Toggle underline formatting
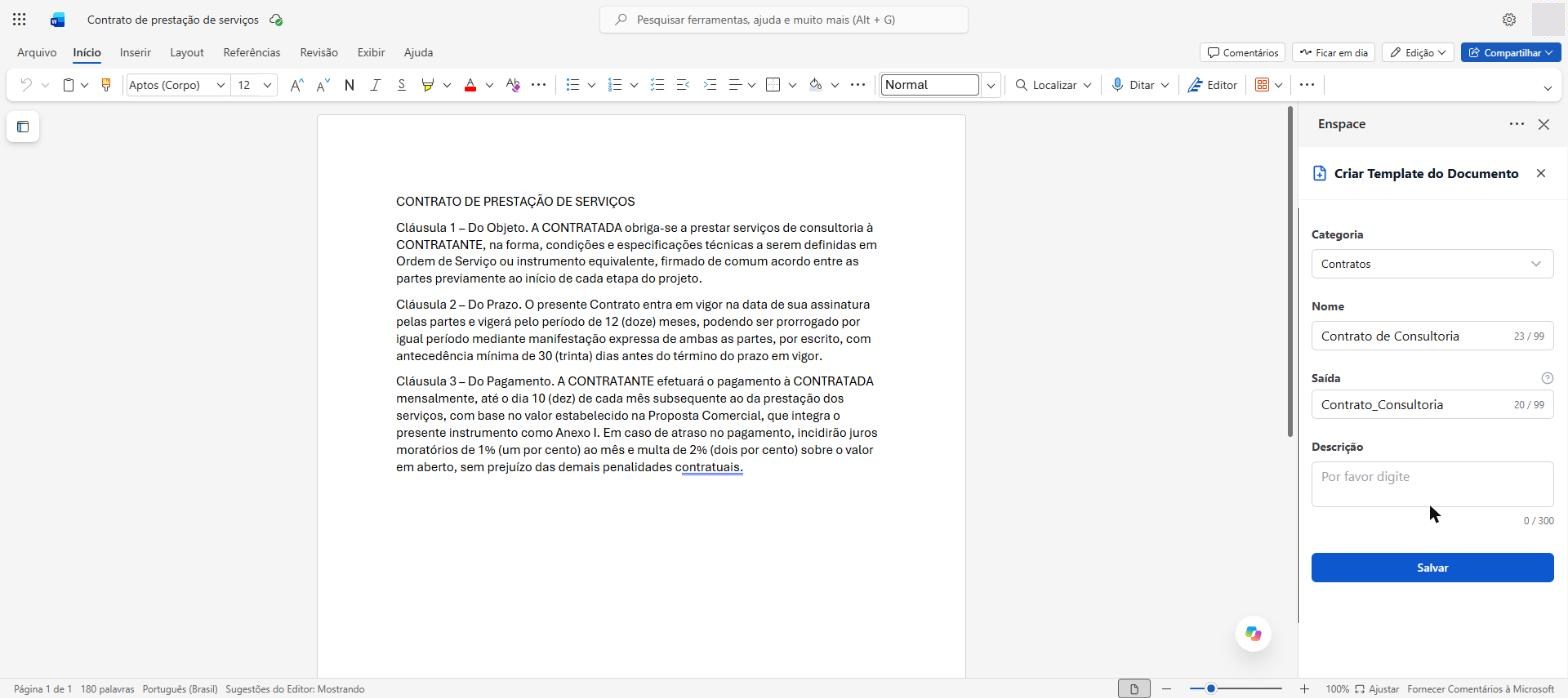1568x698 pixels. tap(401, 85)
